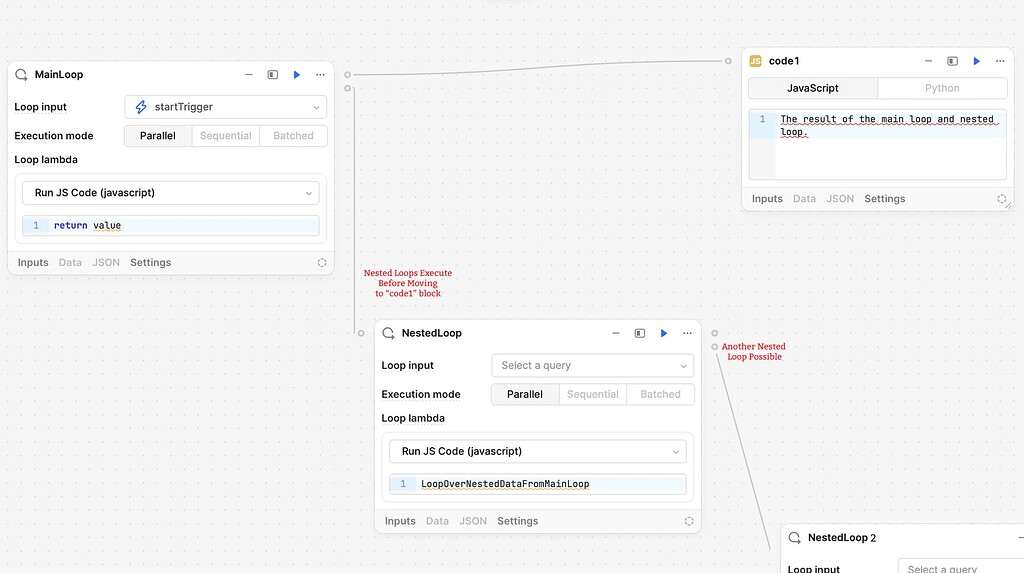The image size is (1024, 573).
Task: Open the code1 block's three-dot menu
Action: click(1000, 62)
